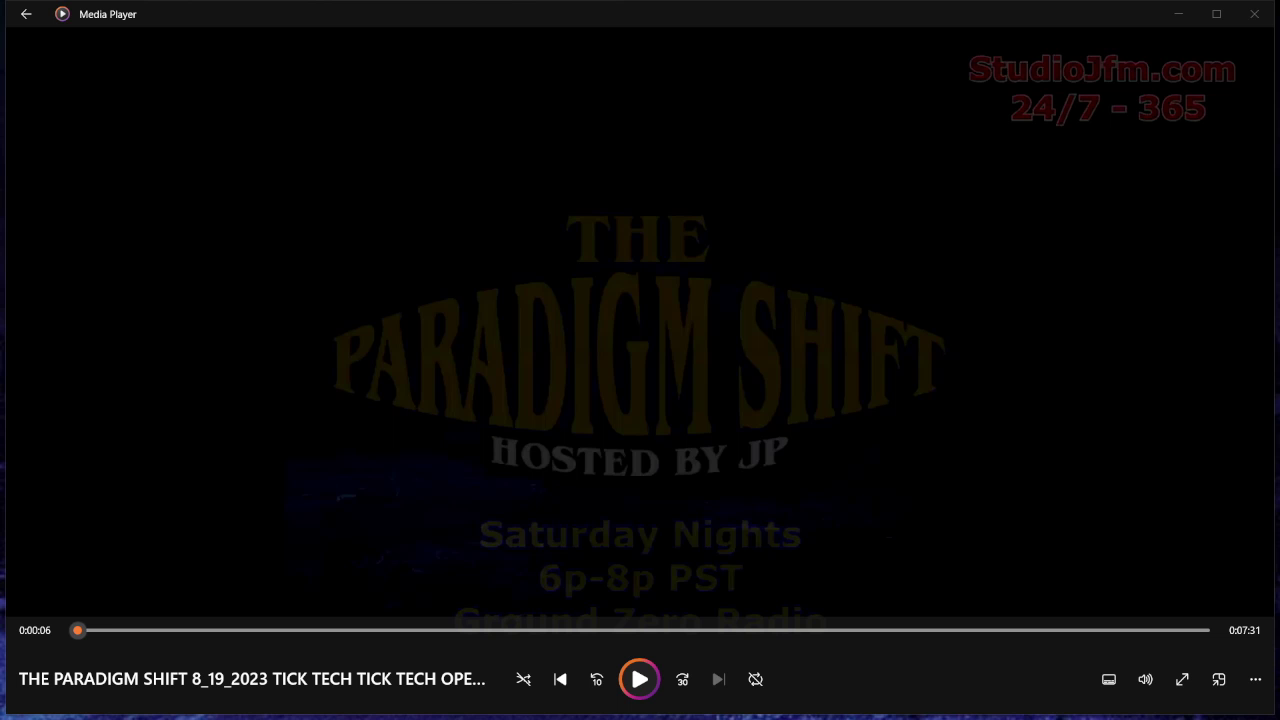1280x720 pixels.
Task: Toggle repeat mode
Action: point(756,679)
